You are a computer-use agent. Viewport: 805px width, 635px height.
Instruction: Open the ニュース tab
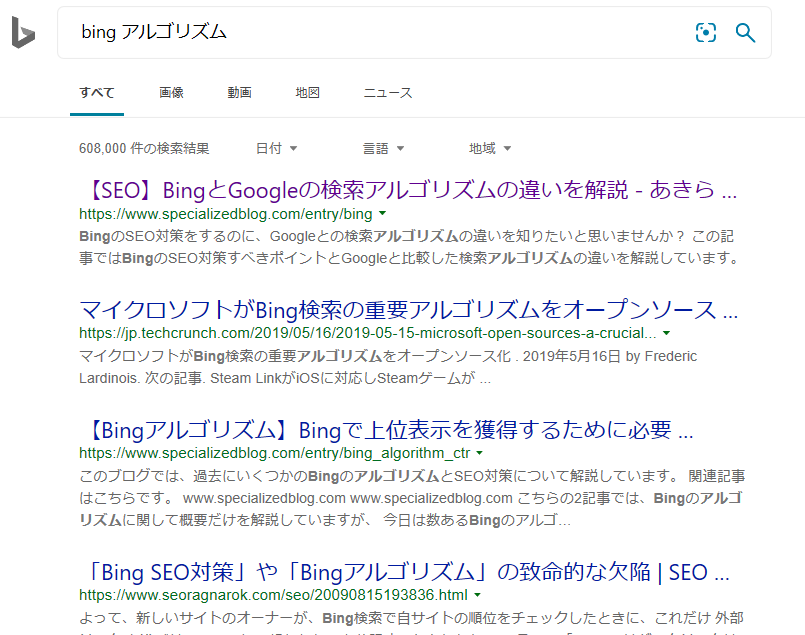point(388,93)
